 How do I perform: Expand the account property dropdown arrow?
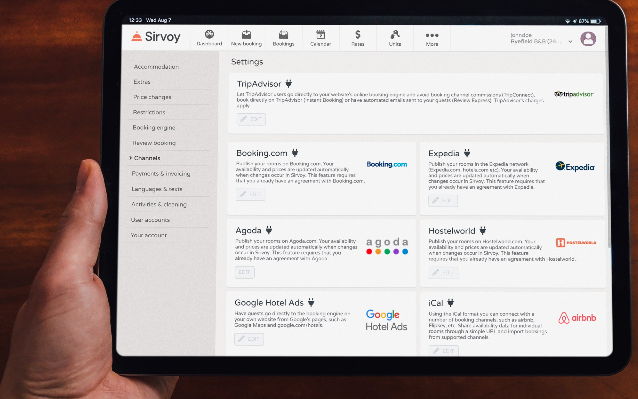click(x=570, y=41)
